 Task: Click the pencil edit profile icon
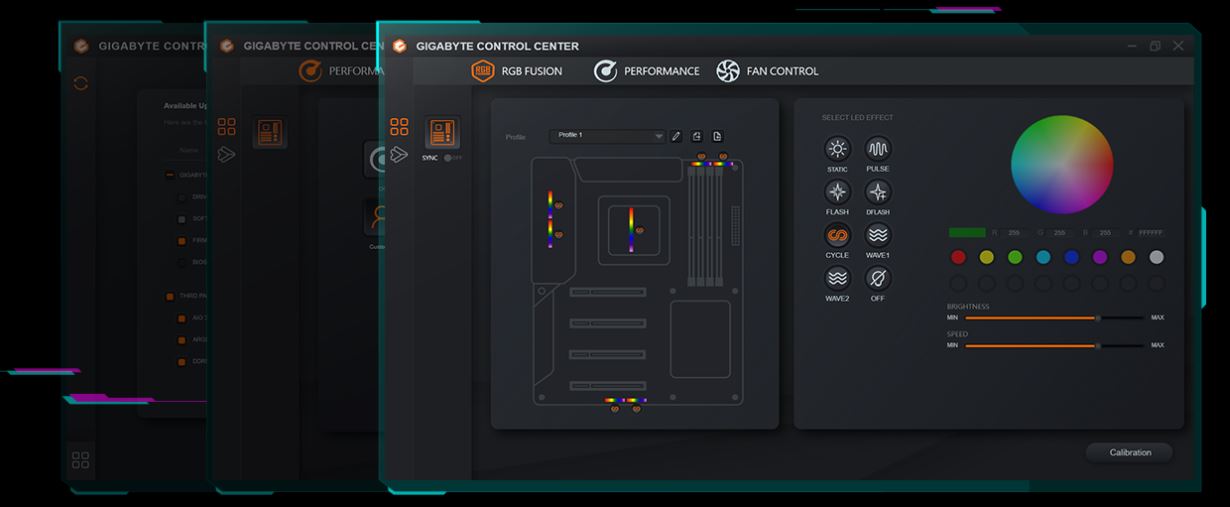pyautogui.click(x=677, y=136)
